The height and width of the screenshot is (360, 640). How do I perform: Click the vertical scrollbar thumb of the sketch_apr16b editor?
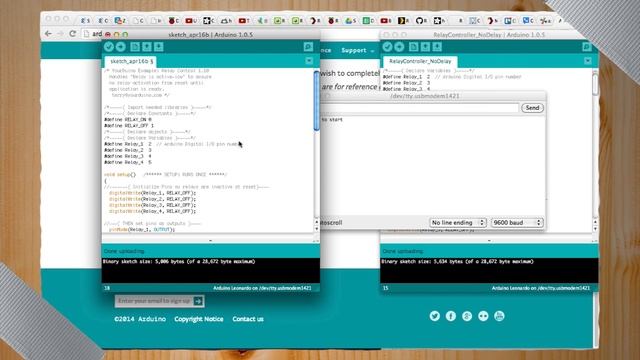click(x=316, y=101)
